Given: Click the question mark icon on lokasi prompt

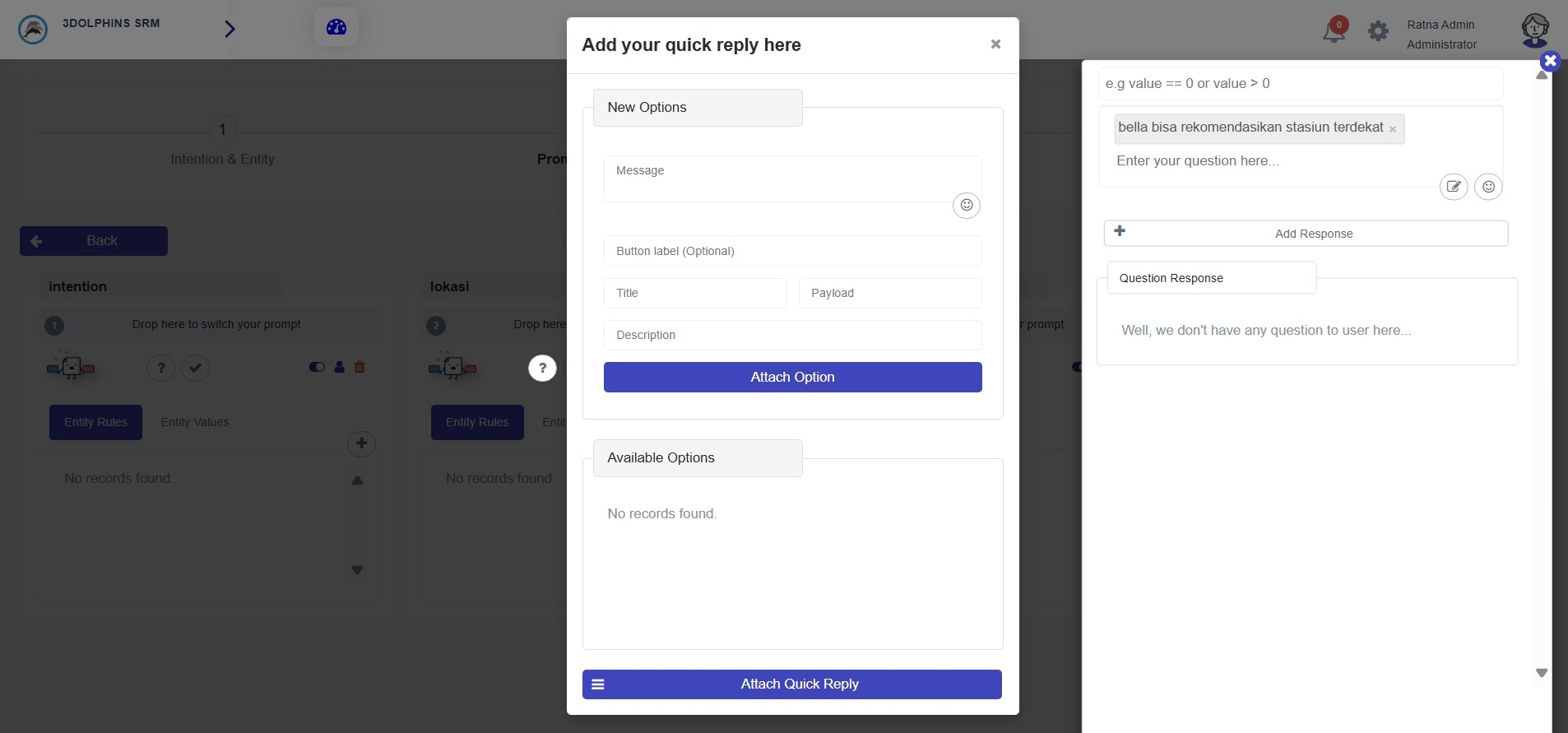Looking at the screenshot, I should click(x=542, y=368).
